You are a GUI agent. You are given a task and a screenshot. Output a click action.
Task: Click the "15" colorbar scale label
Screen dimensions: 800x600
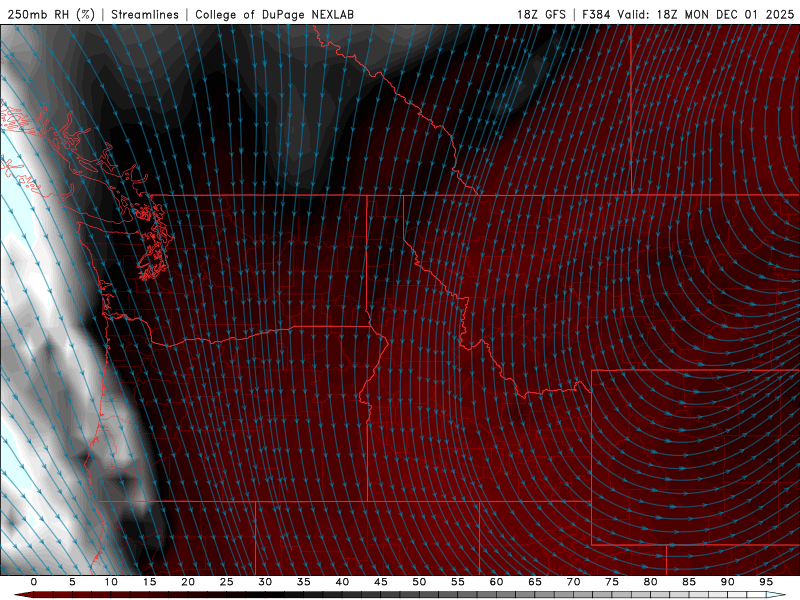149,582
